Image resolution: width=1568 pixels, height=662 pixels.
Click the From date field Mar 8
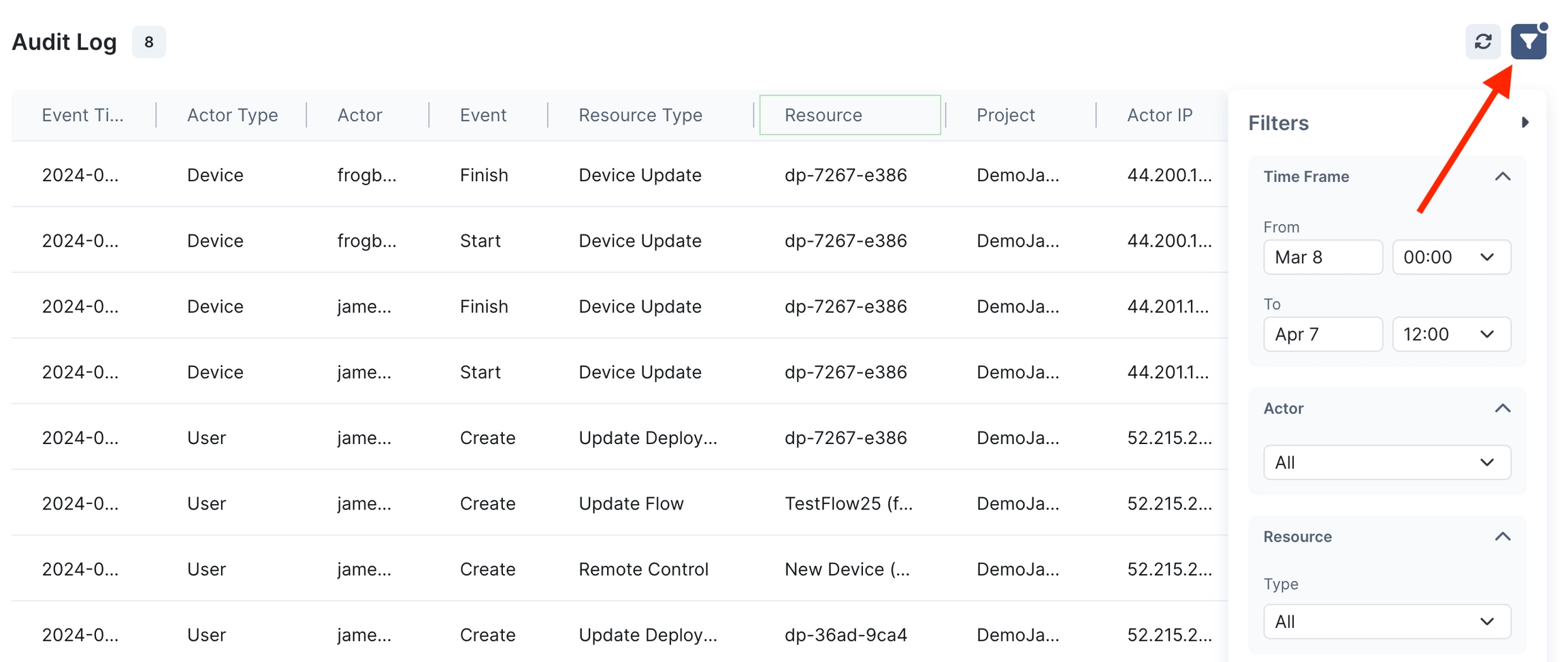[x=1322, y=257]
